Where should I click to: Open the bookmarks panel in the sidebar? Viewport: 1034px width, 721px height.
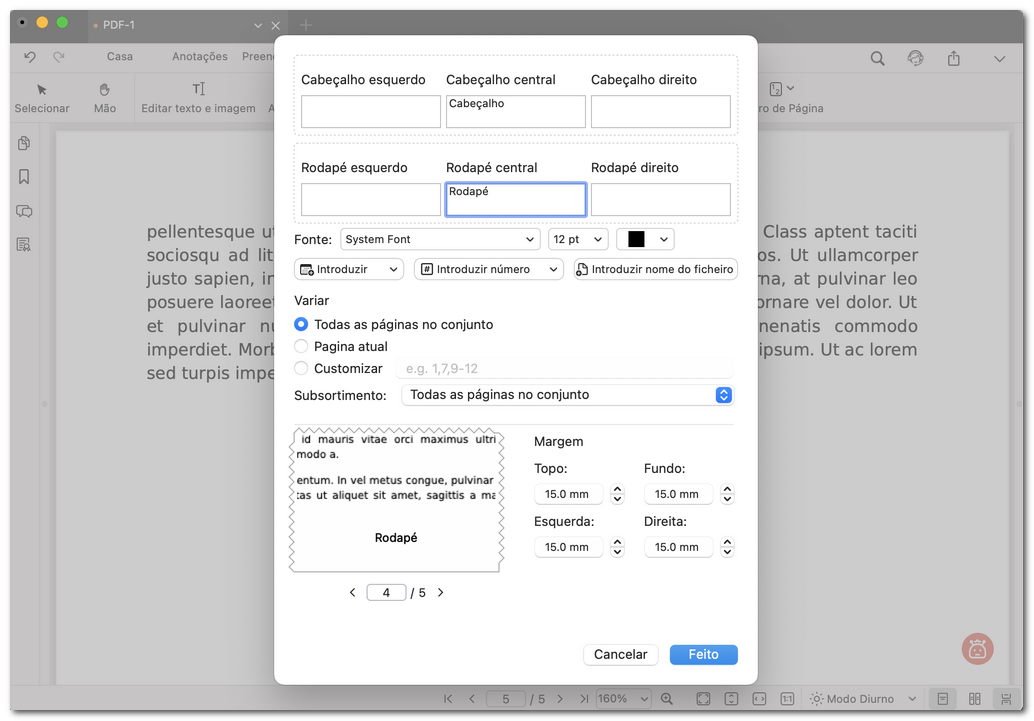point(24,177)
